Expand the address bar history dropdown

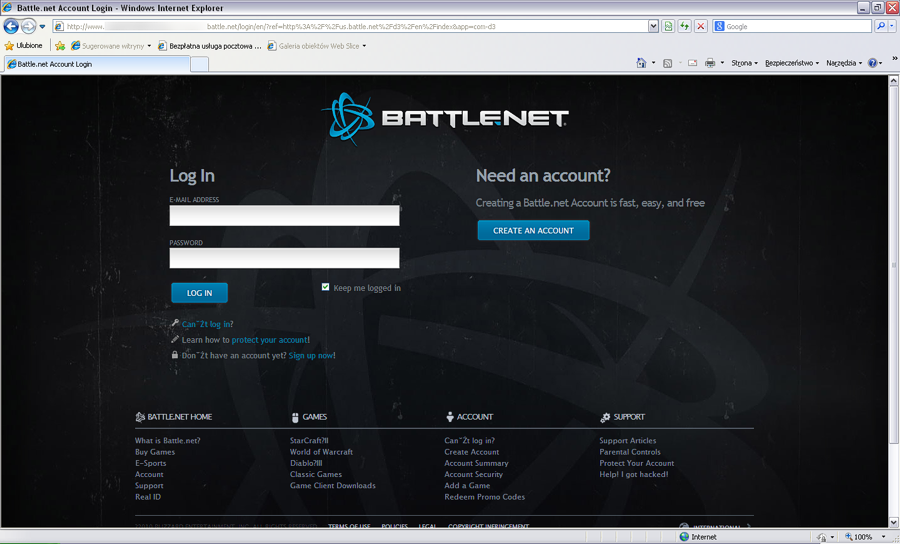[x=653, y=26]
